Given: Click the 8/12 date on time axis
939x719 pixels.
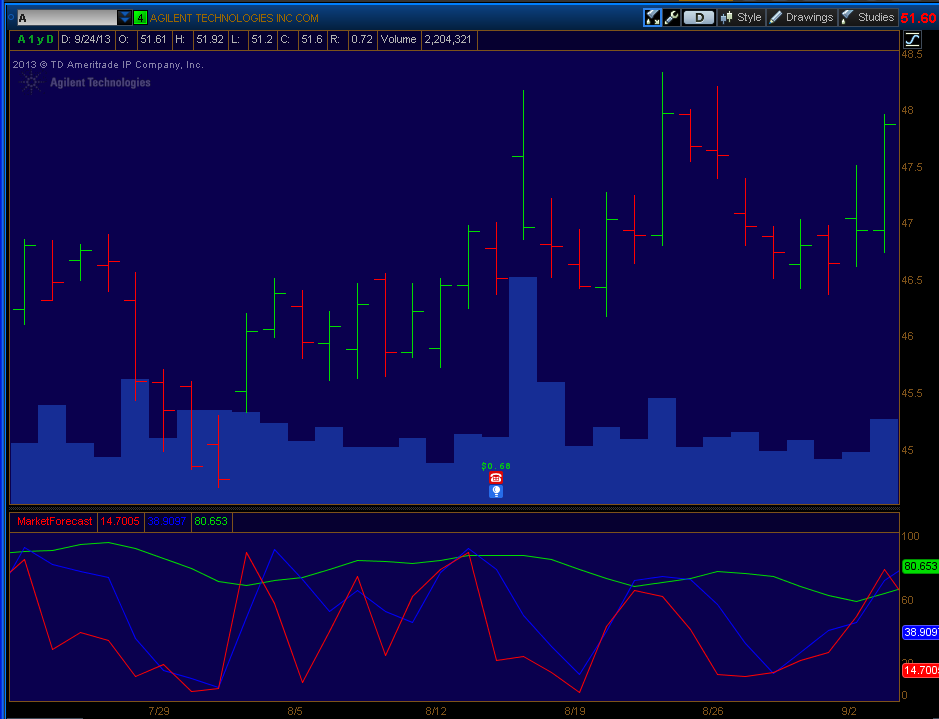Looking at the screenshot, I should tap(436, 711).
